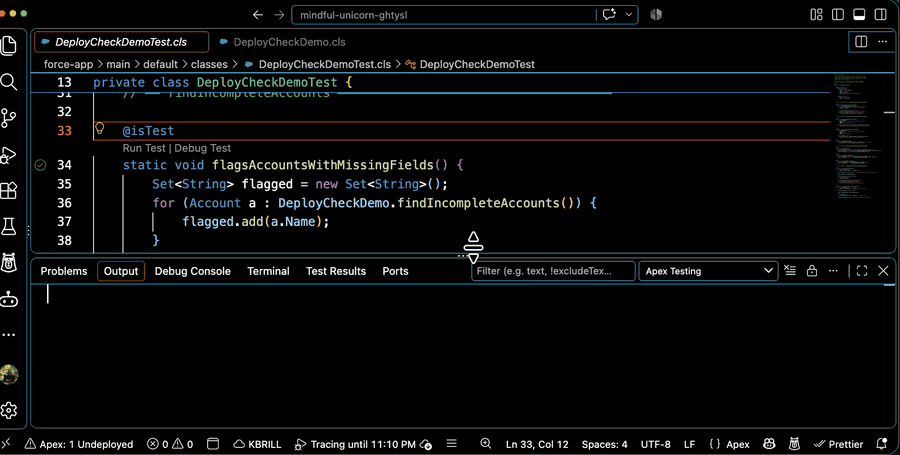Open the Run and Debug view

pos(9,155)
